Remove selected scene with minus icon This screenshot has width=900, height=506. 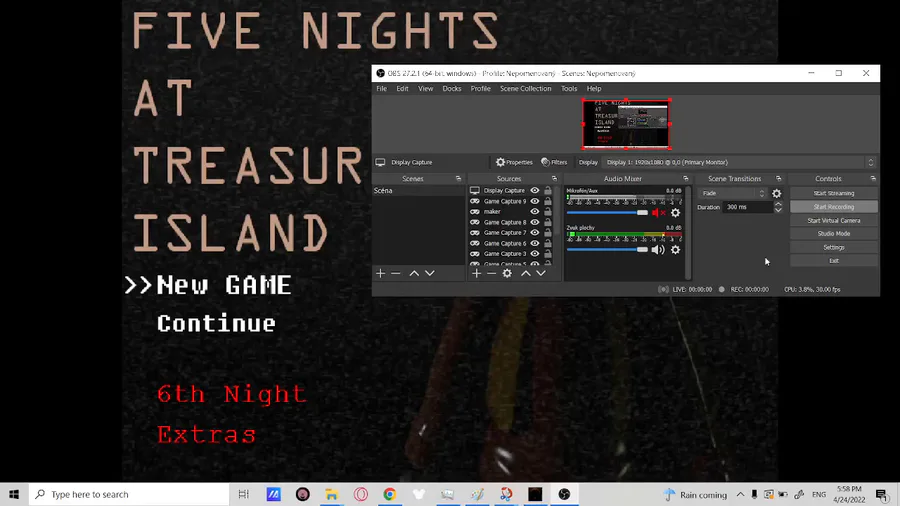395,274
